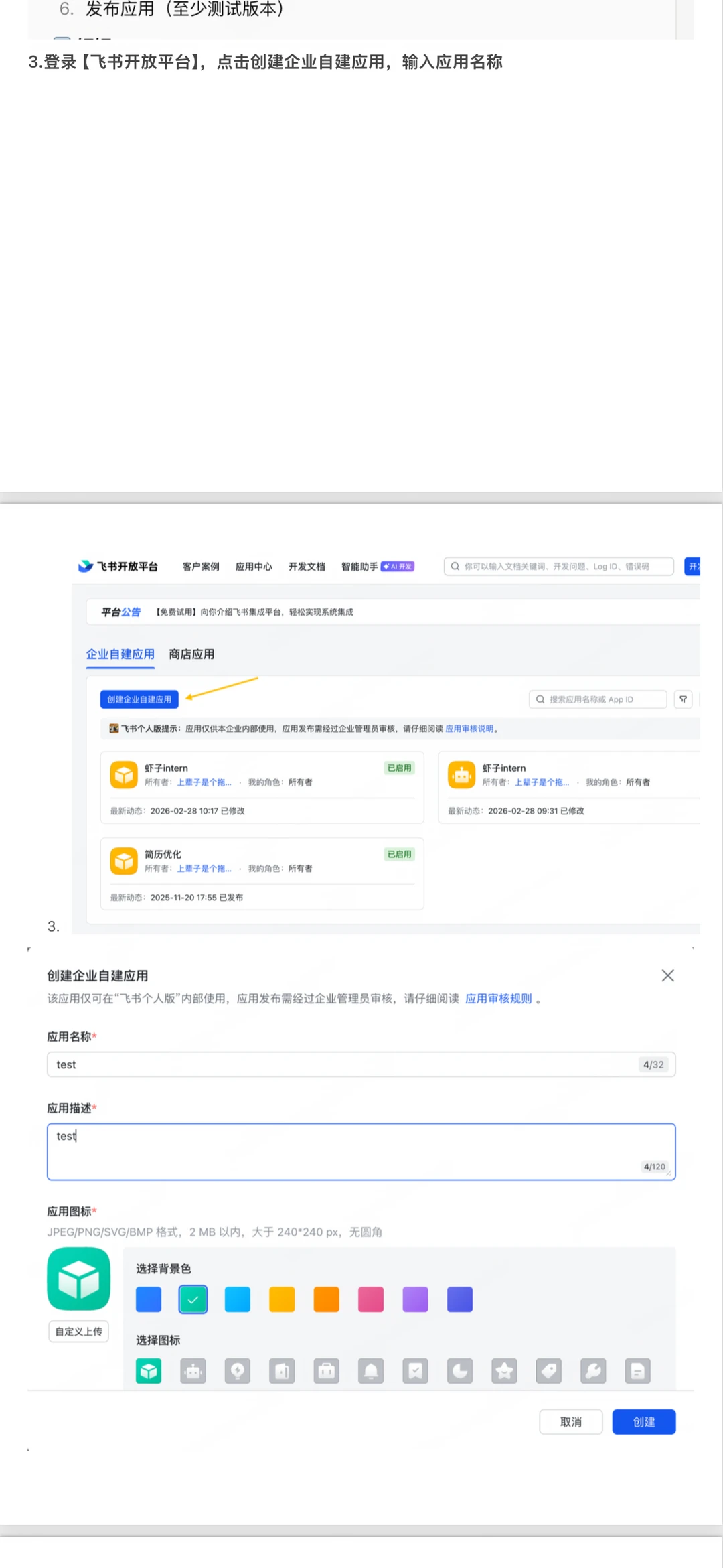
Task: Switch to the 企业自建应用 tab
Action: point(120,654)
